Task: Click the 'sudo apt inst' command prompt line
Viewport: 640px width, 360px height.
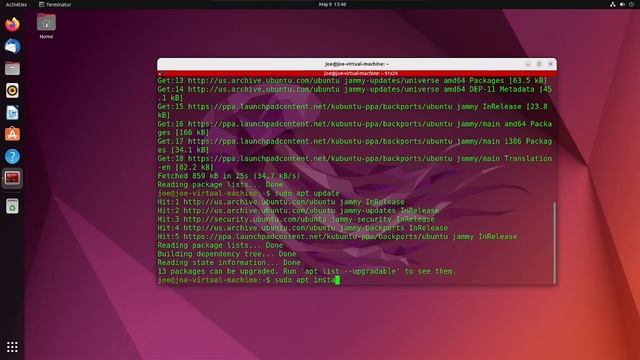Action: (249, 280)
